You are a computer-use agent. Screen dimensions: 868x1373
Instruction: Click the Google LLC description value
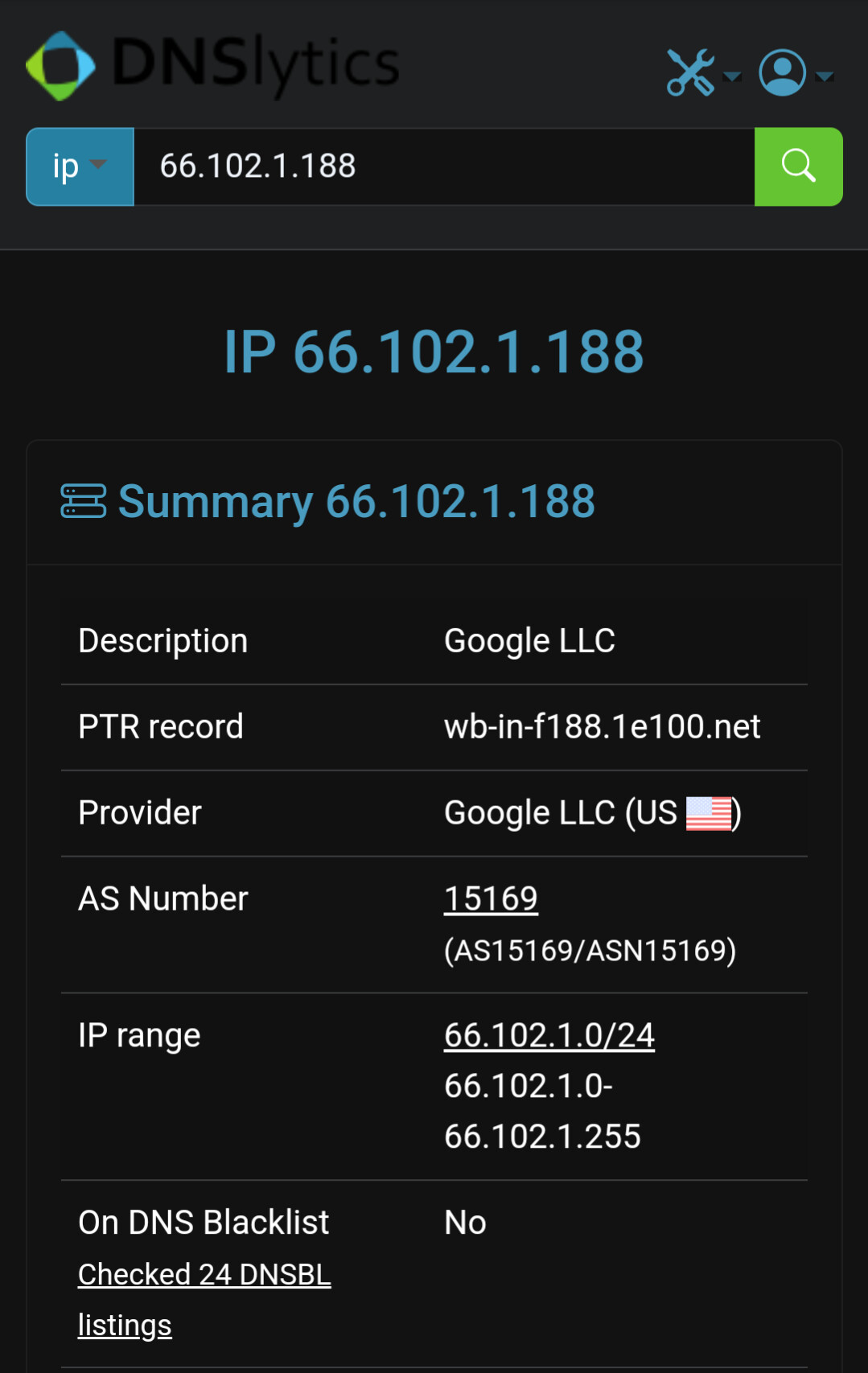pyautogui.click(x=529, y=641)
